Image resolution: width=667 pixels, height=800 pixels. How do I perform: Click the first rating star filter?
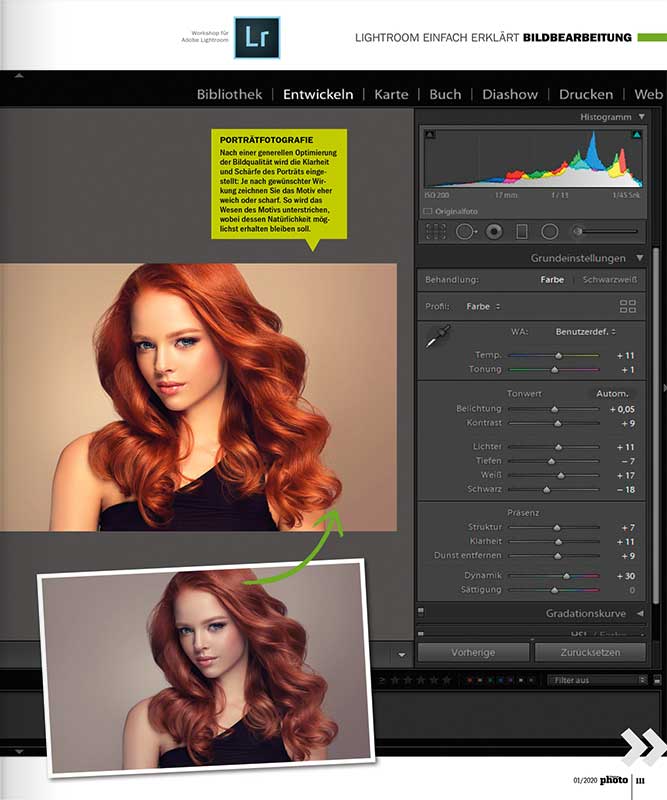click(x=394, y=680)
